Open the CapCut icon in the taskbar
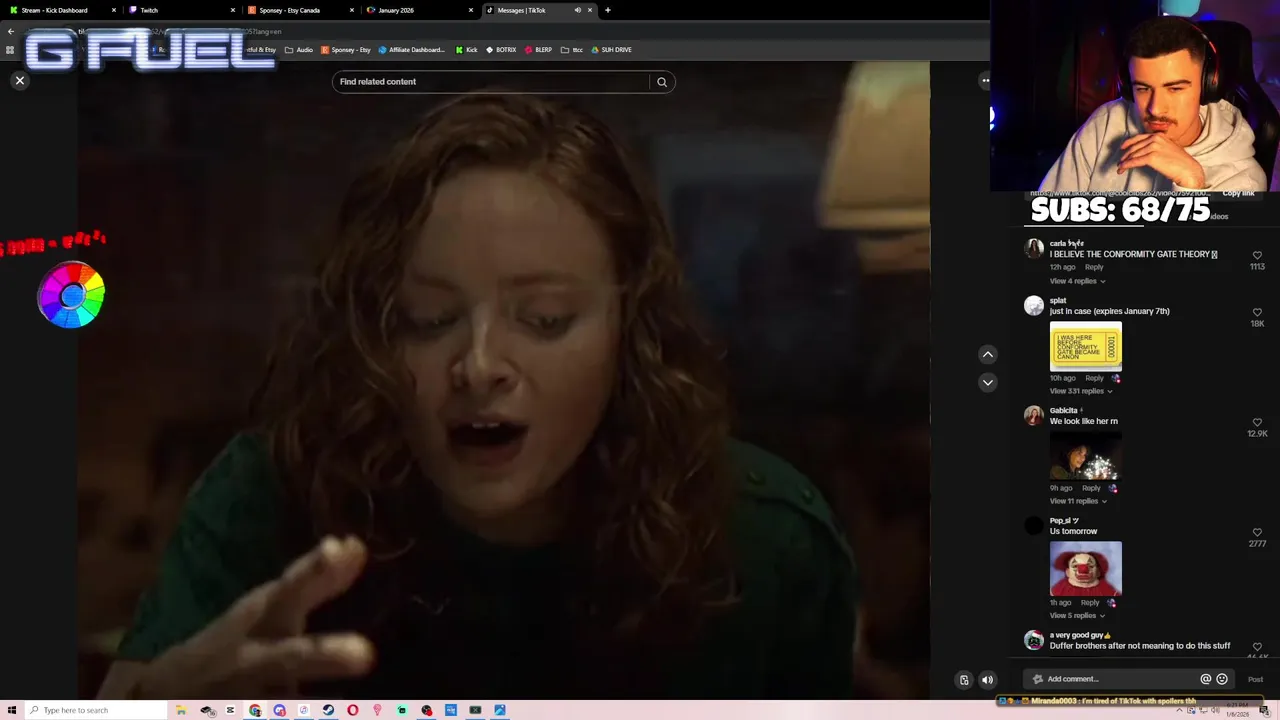Screen dimensions: 1280x720 tap(230, 710)
